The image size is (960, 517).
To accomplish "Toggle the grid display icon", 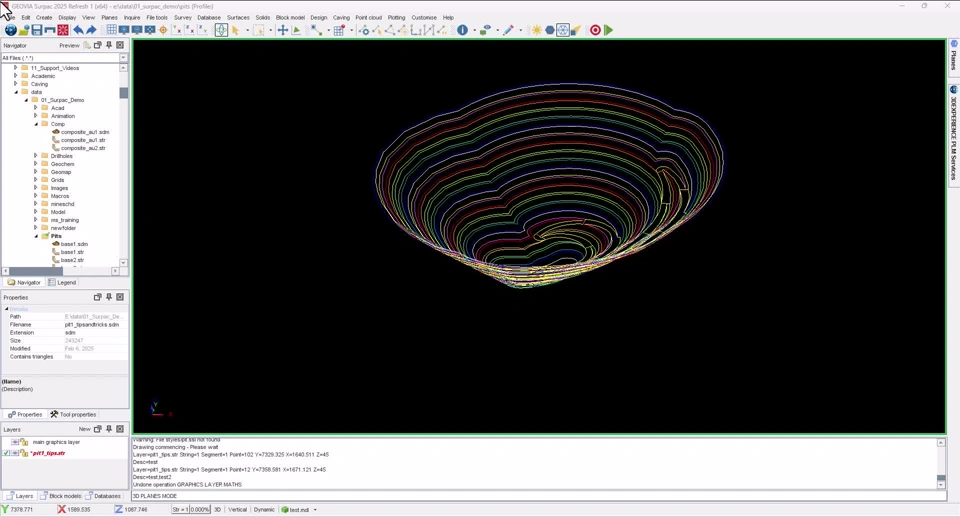I will (x=111, y=30).
